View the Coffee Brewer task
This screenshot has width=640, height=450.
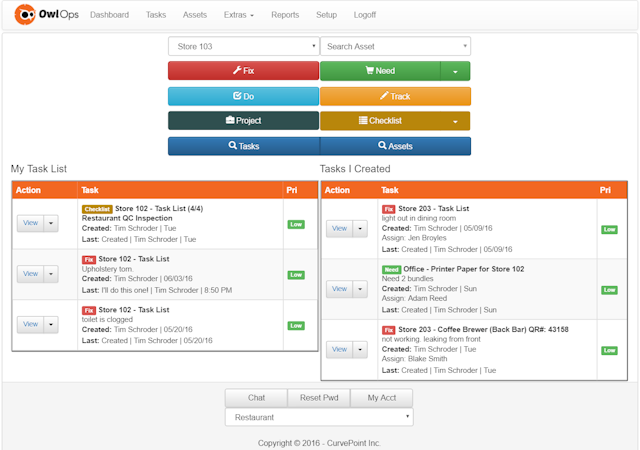pos(340,350)
